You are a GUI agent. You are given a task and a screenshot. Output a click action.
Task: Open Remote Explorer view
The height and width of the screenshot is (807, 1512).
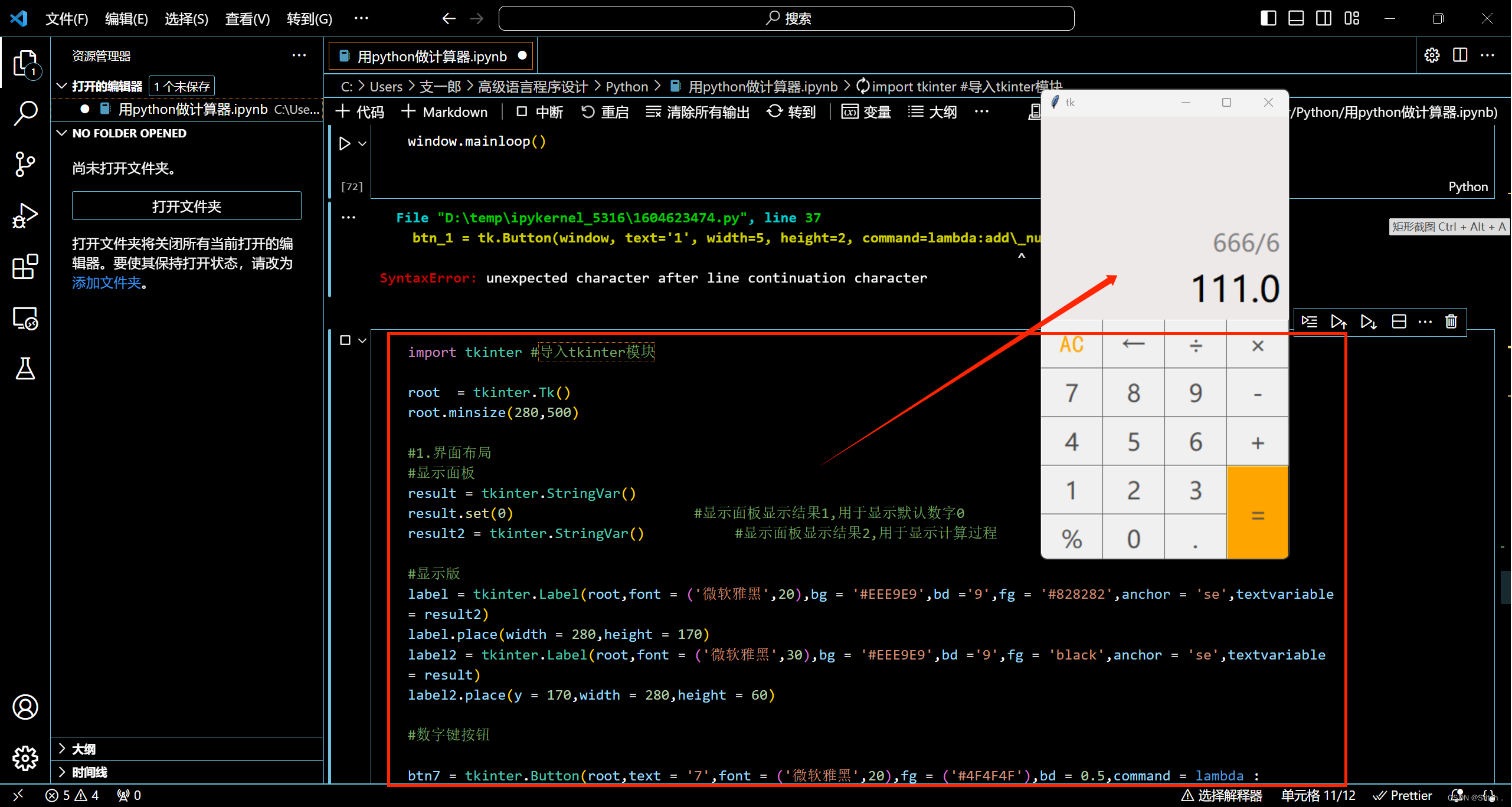click(25, 318)
